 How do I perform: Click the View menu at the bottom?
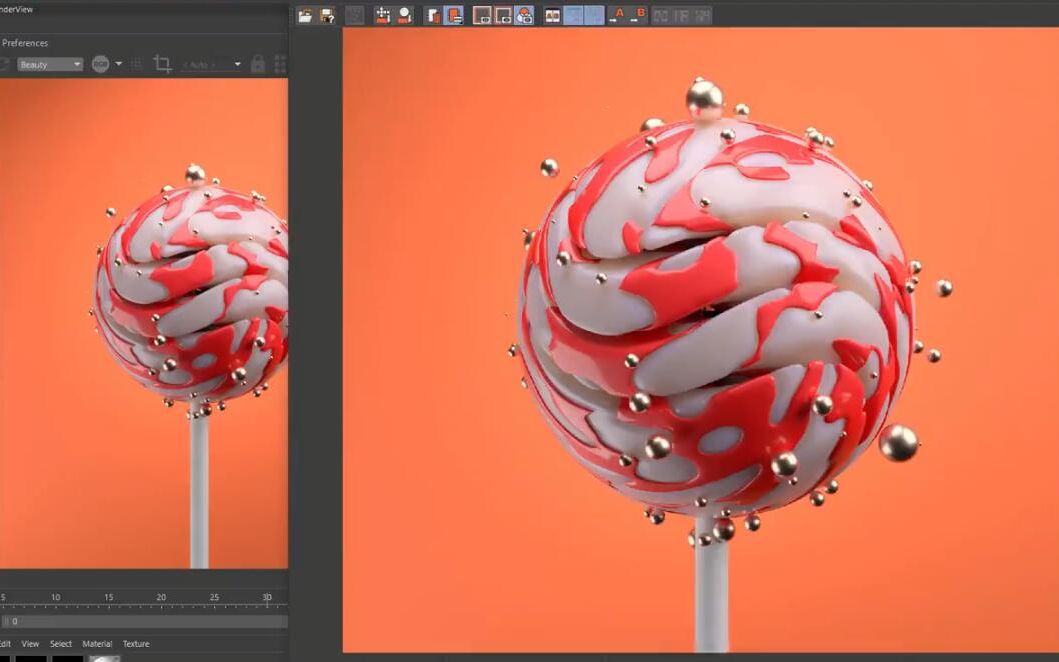(30, 643)
